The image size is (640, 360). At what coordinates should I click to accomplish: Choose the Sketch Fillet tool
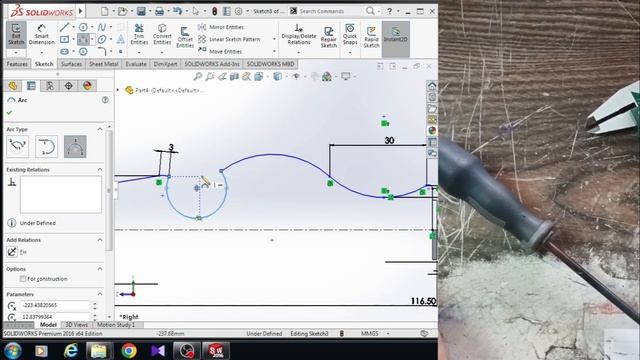102,52
